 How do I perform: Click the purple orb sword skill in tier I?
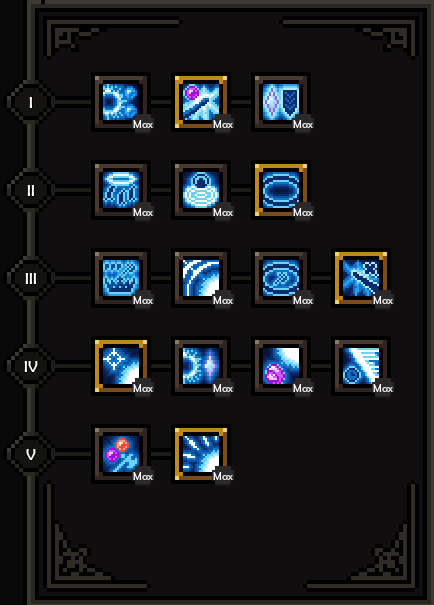201,102
